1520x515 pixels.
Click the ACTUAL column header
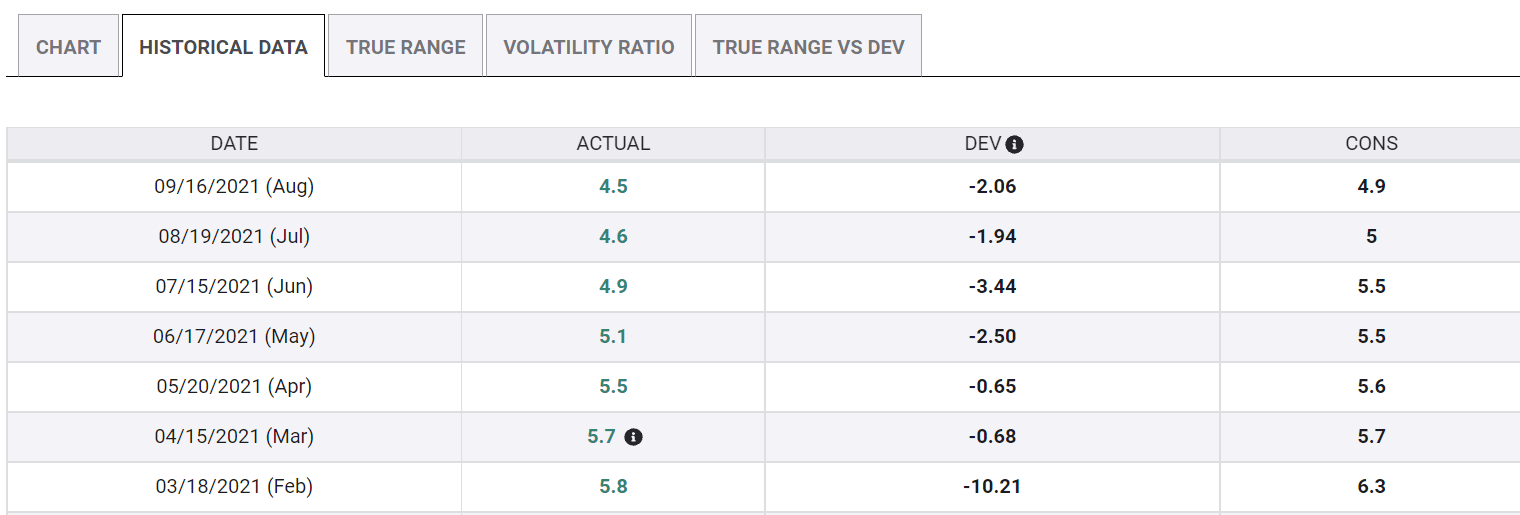(x=613, y=143)
